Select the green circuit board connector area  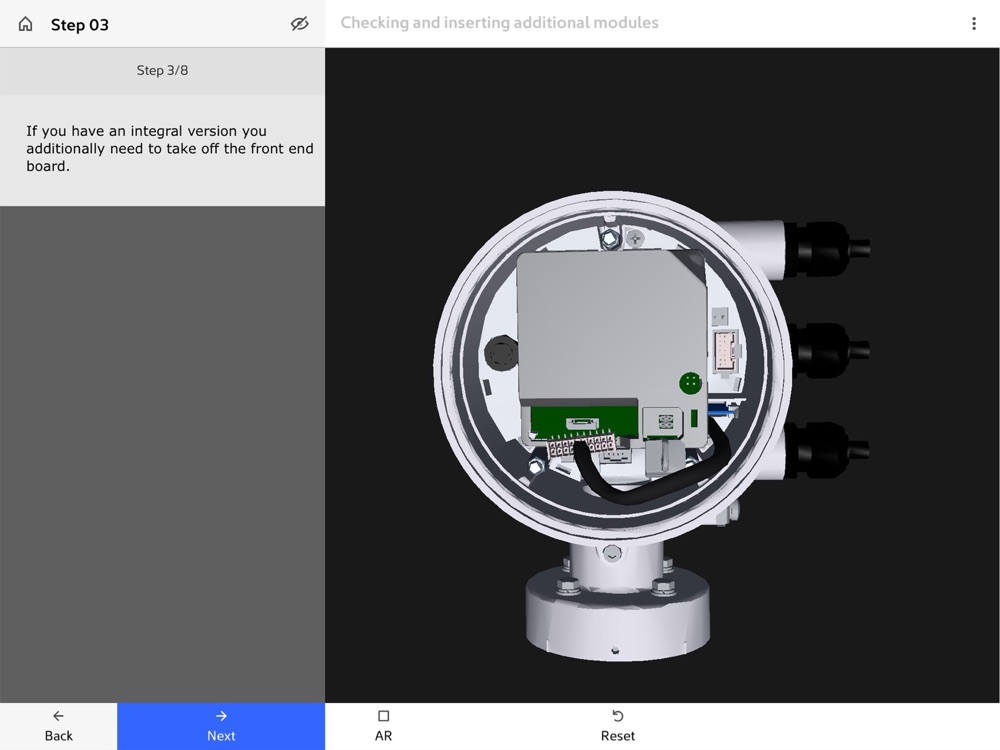click(x=584, y=422)
